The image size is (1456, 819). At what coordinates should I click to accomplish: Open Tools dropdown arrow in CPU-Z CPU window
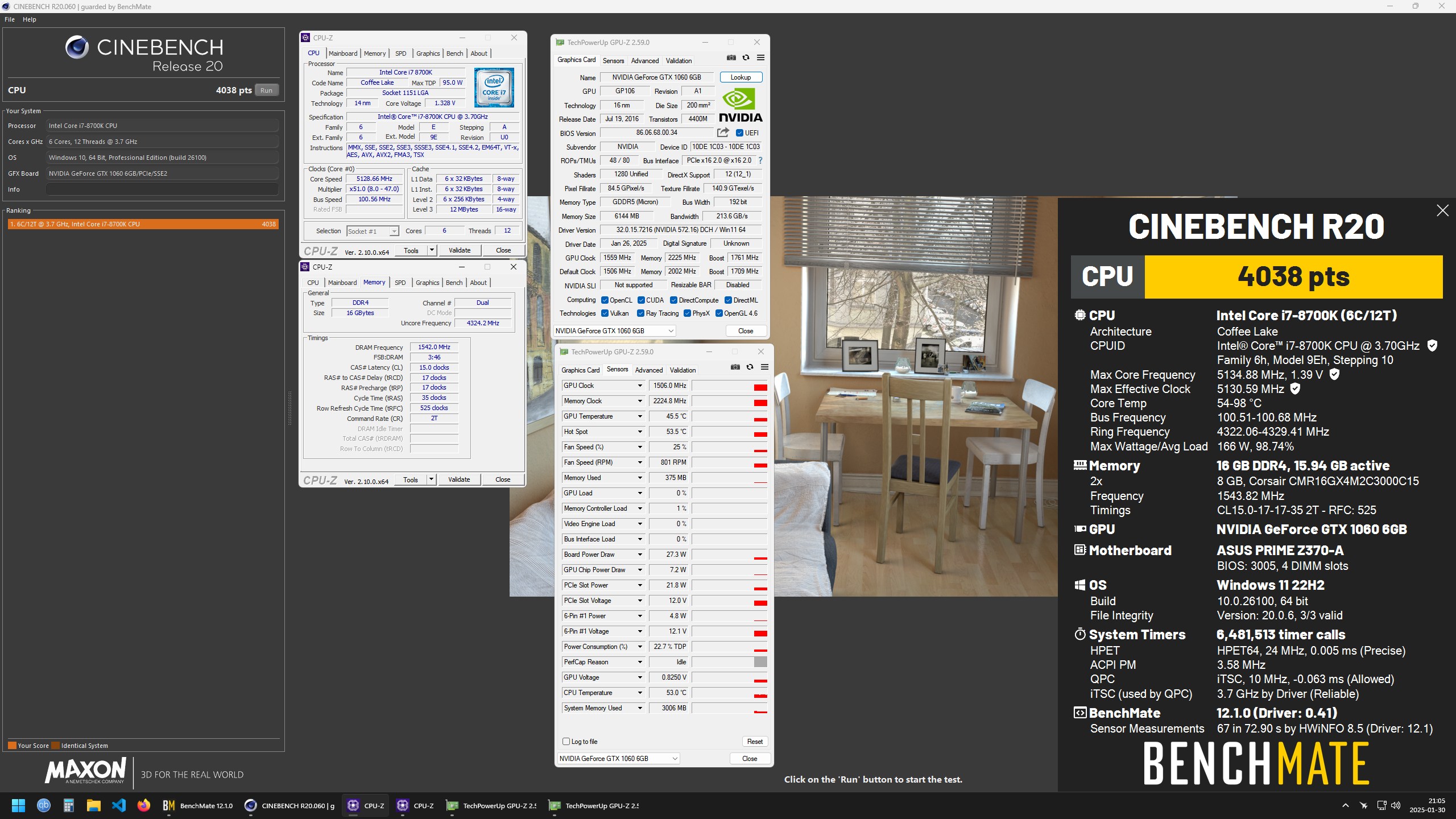pyautogui.click(x=432, y=250)
